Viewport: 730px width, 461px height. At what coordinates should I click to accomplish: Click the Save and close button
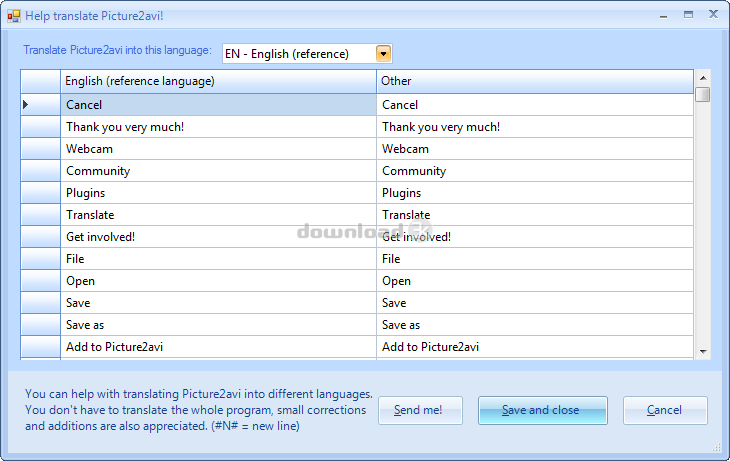click(x=542, y=410)
